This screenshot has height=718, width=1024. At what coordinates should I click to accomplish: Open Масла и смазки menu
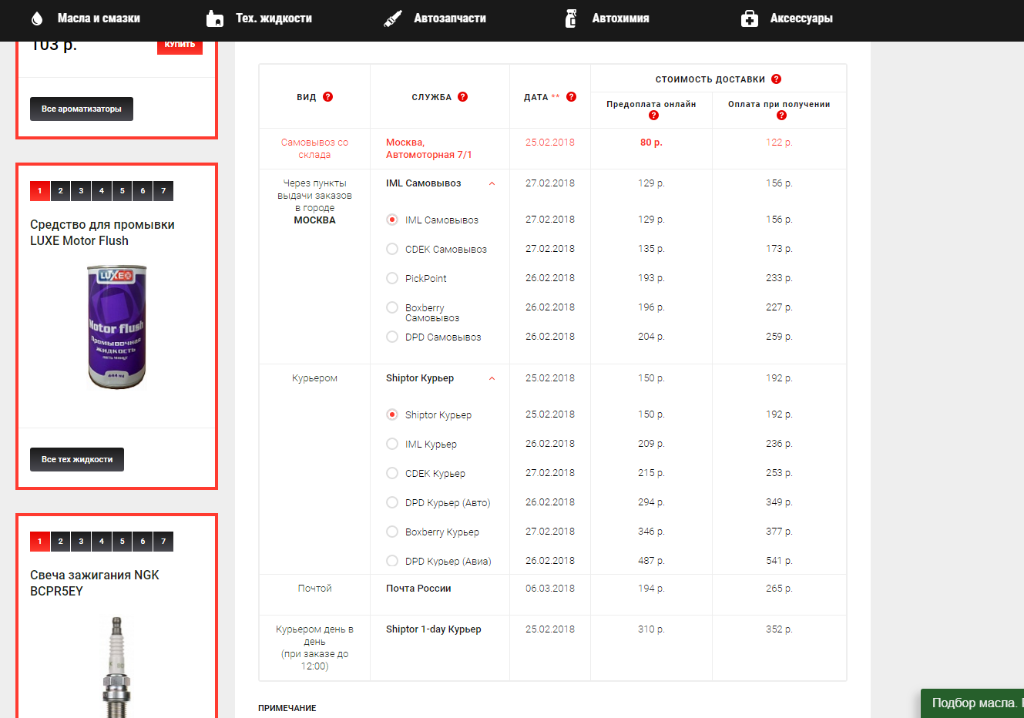[x=99, y=18]
